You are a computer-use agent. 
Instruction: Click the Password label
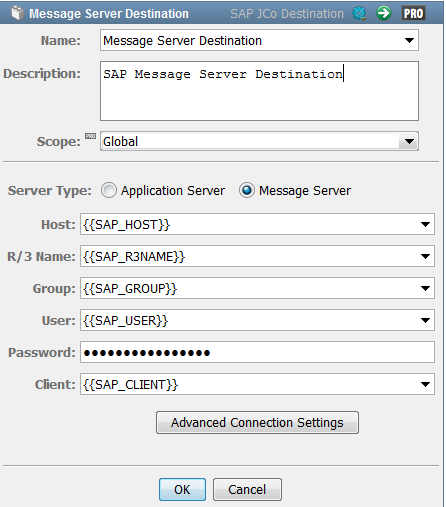[42, 352]
